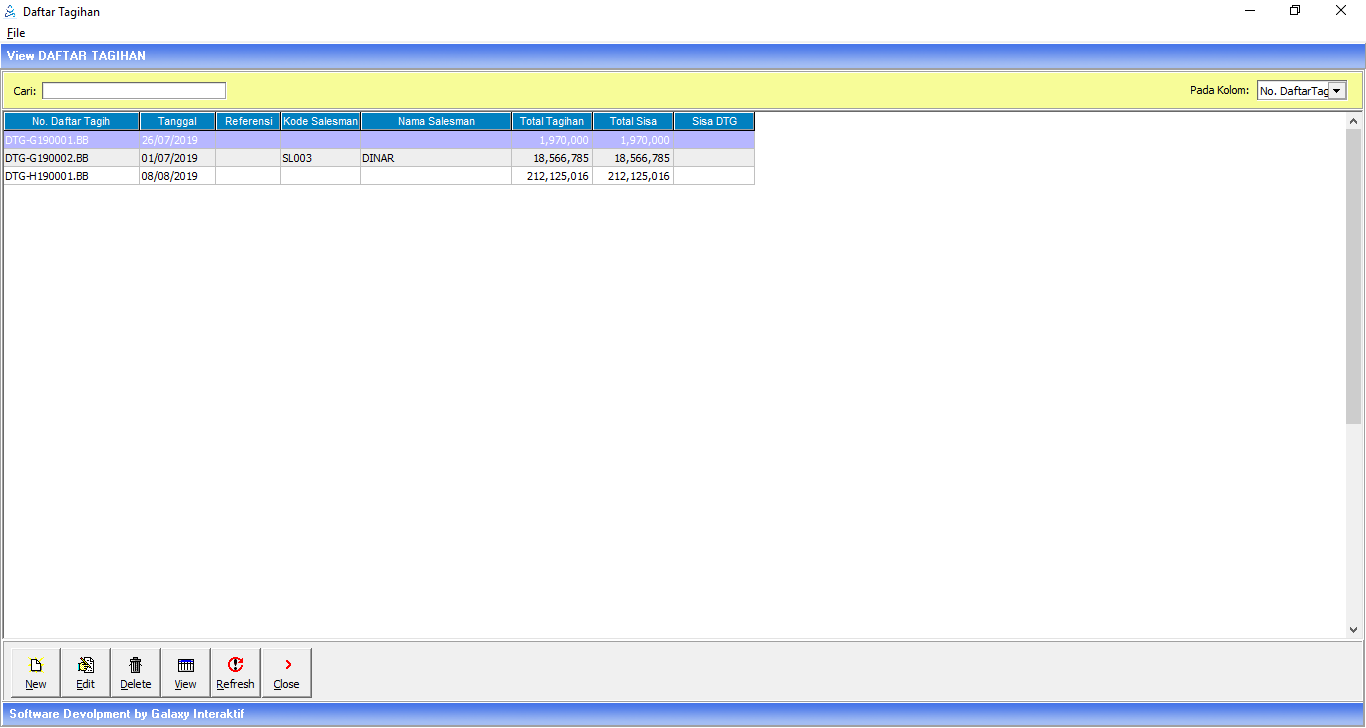Image resolution: width=1366 pixels, height=728 pixels.
Task: Click into the Cari search field
Action: click(134, 91)
